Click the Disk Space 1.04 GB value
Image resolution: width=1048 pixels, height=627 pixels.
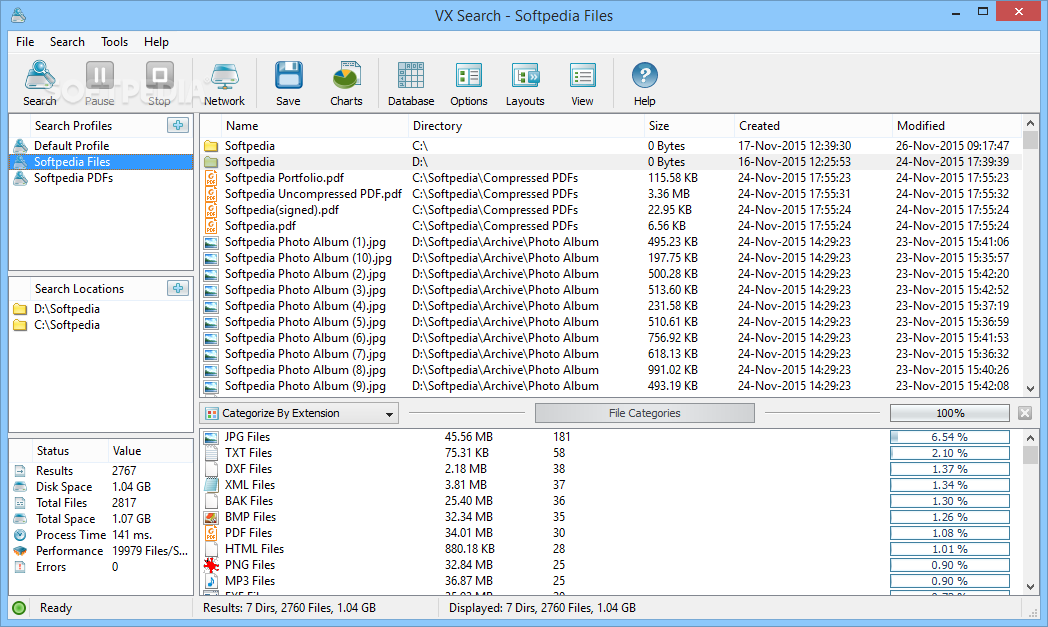[132, 487]
